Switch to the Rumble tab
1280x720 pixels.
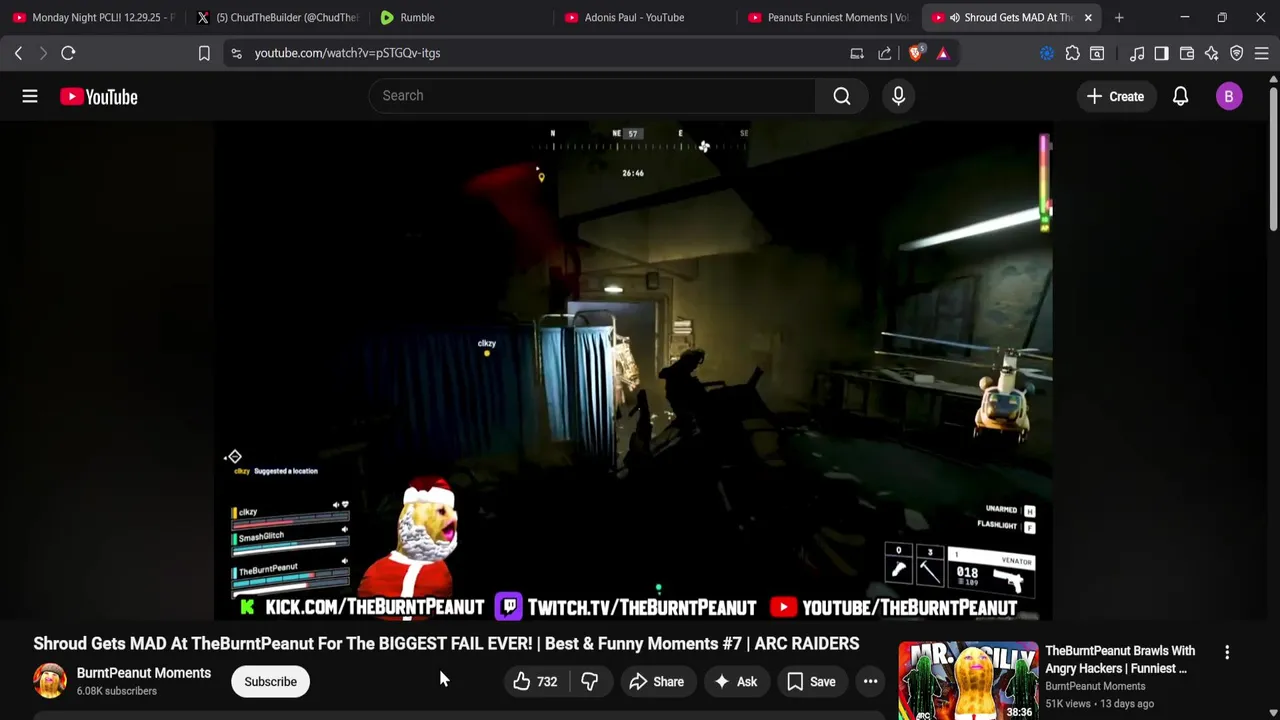tap(461, 17)
